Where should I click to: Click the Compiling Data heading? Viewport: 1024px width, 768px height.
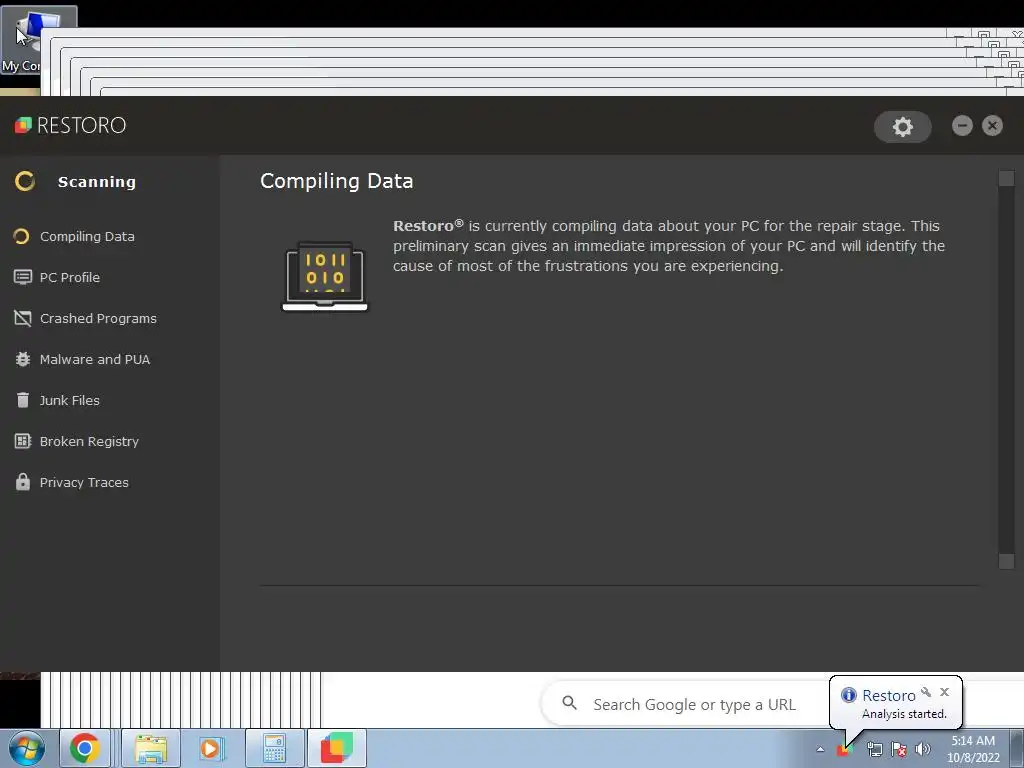click(x=336, y=181)
